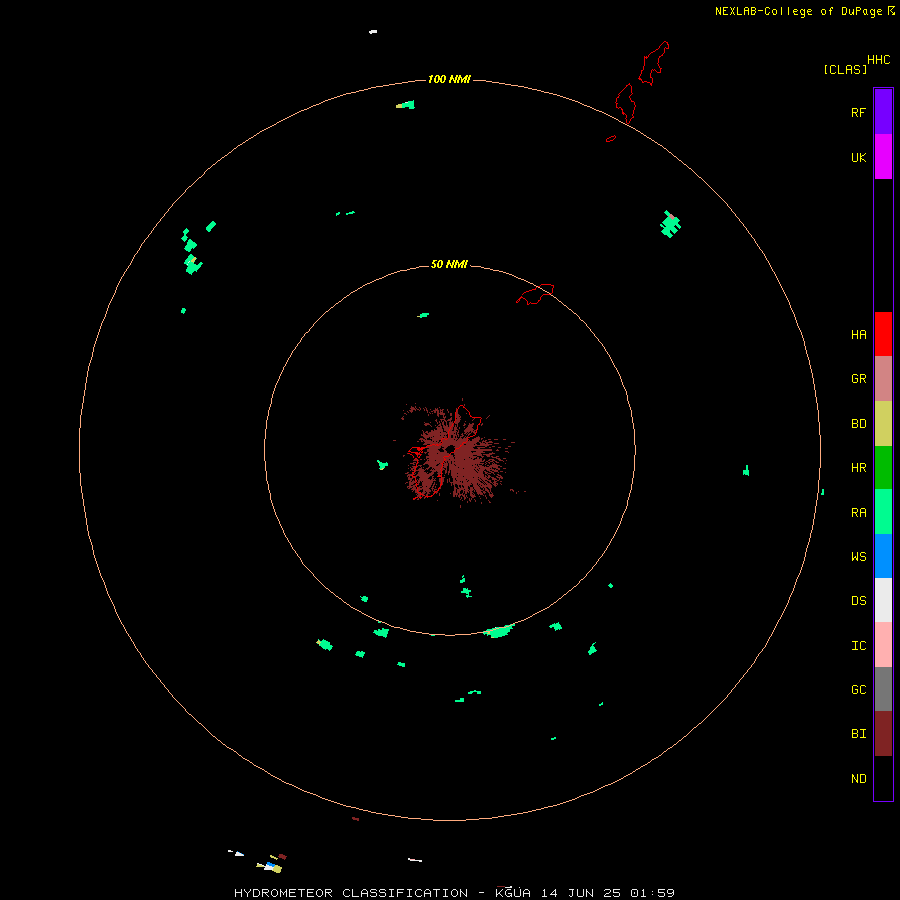Click the small rain echo below 50 NMI label
900x900 pixels.
(423, 315)
